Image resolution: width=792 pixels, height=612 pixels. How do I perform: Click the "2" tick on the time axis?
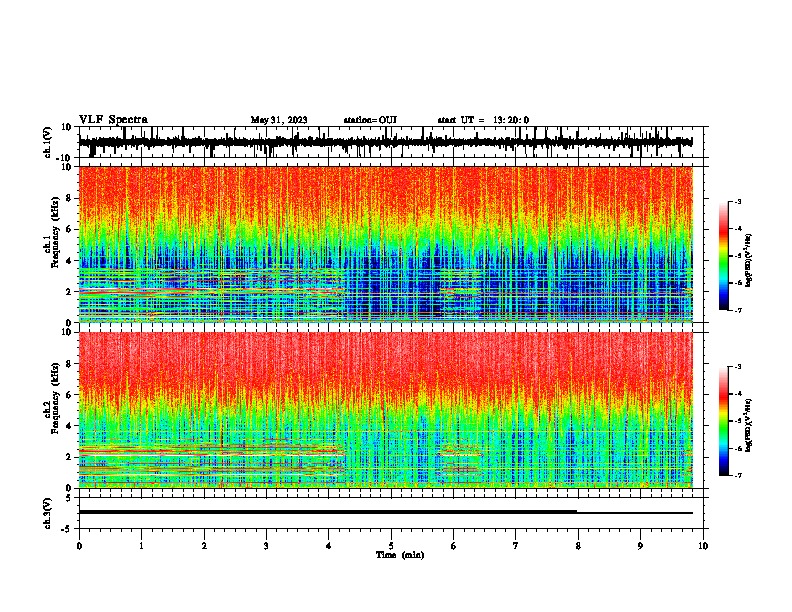[204, 546]
